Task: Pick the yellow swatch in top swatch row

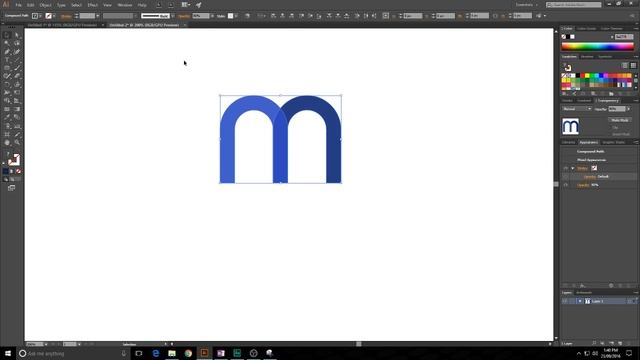Action: pyautogui.click(x=587, y=76)
